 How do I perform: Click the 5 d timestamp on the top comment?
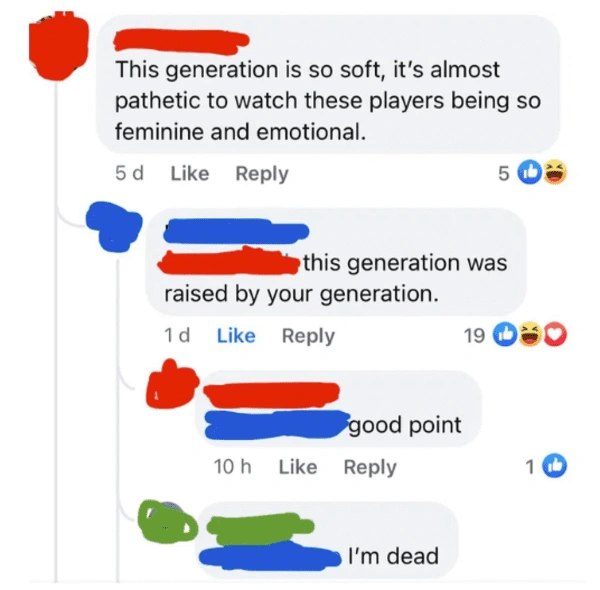(x=129, y=173)
